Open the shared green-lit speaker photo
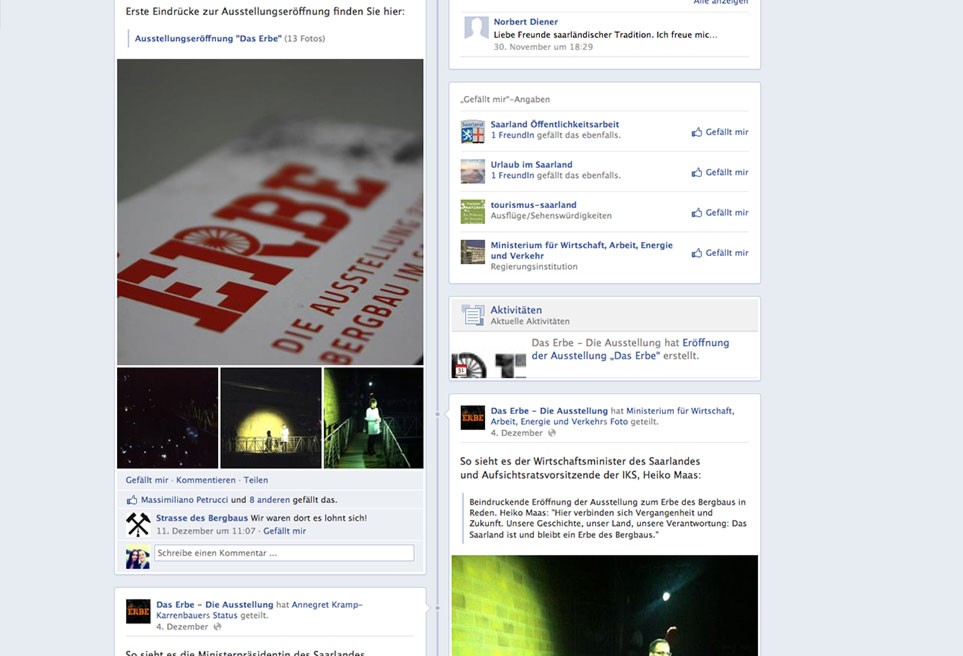This screenshot has width=963, height=656. tap(604, 606)
